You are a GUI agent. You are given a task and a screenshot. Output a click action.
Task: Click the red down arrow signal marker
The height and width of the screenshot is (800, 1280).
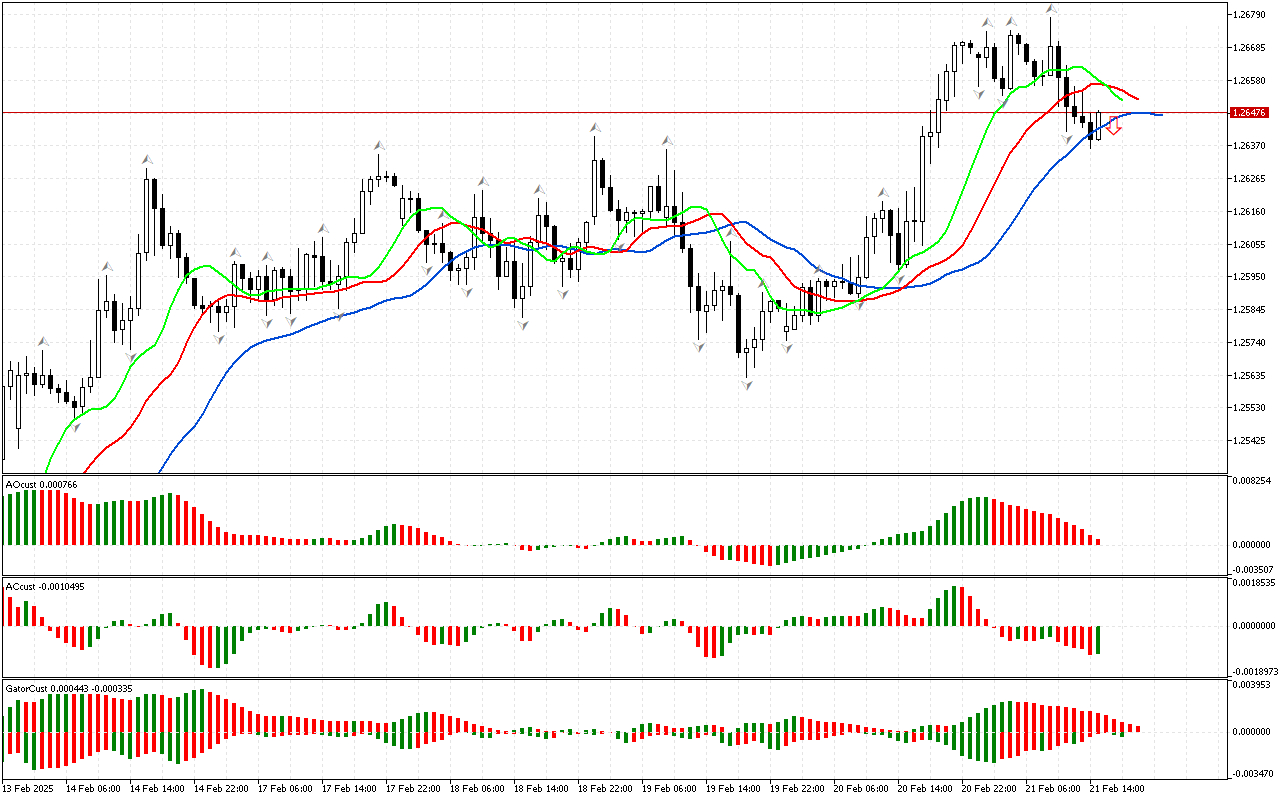click(1113, 126)
